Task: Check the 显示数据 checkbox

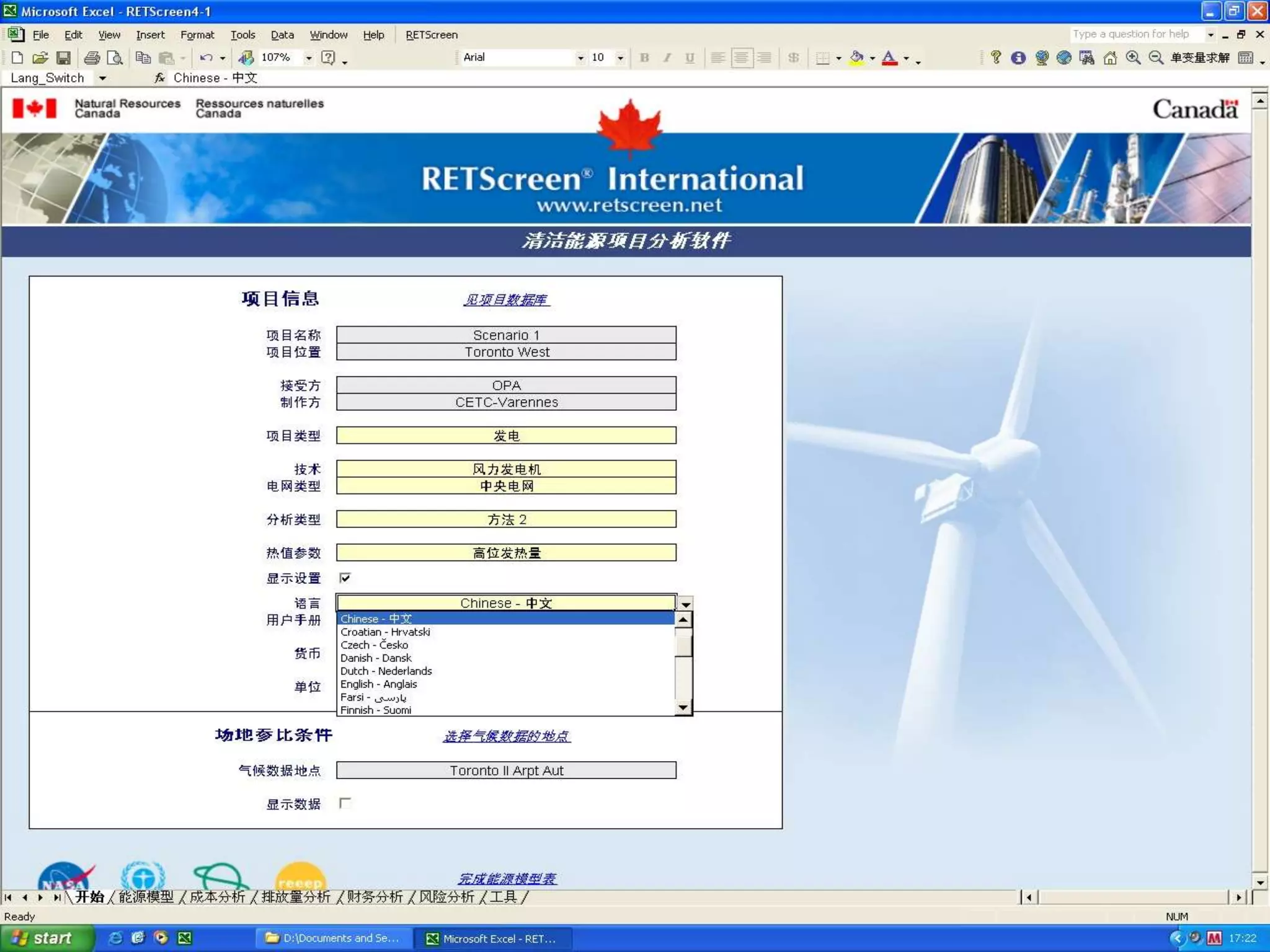Action: [x=345, y=803]
